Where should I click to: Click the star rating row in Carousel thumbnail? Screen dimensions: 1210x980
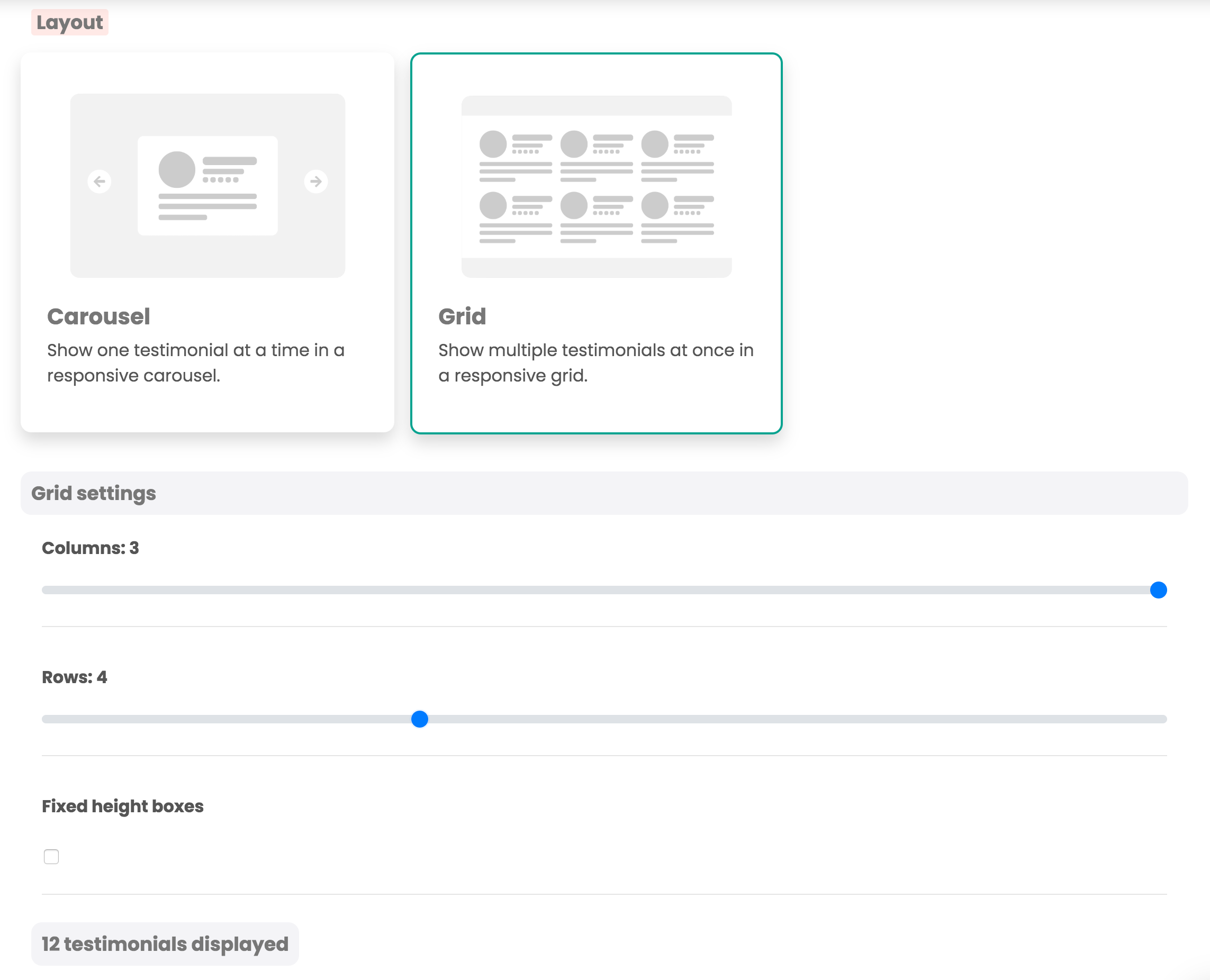(221, 179)
